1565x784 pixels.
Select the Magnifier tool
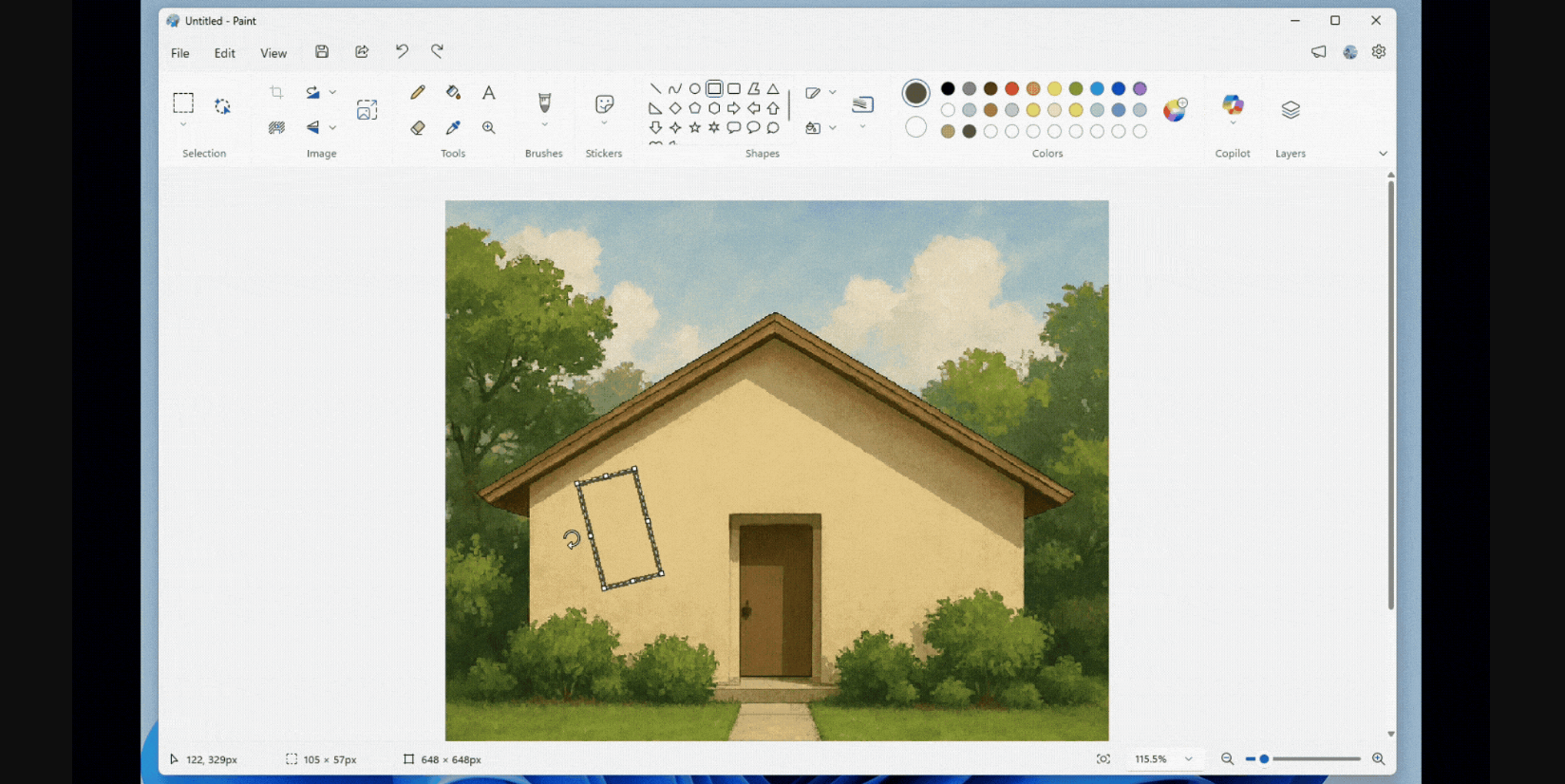(x=489, y=127)
